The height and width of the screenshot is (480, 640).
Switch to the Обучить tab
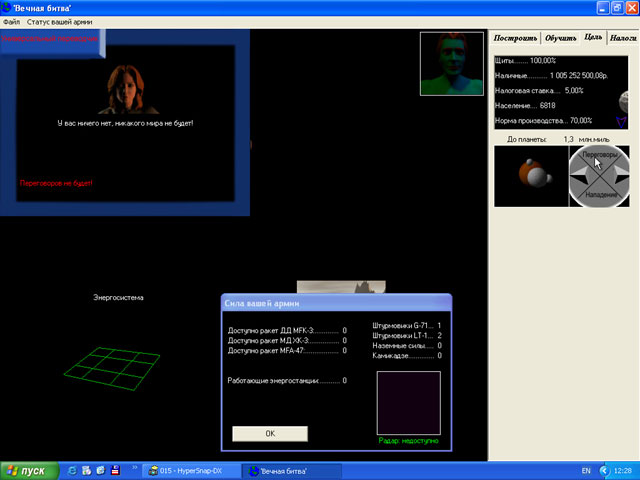(561, 38)
